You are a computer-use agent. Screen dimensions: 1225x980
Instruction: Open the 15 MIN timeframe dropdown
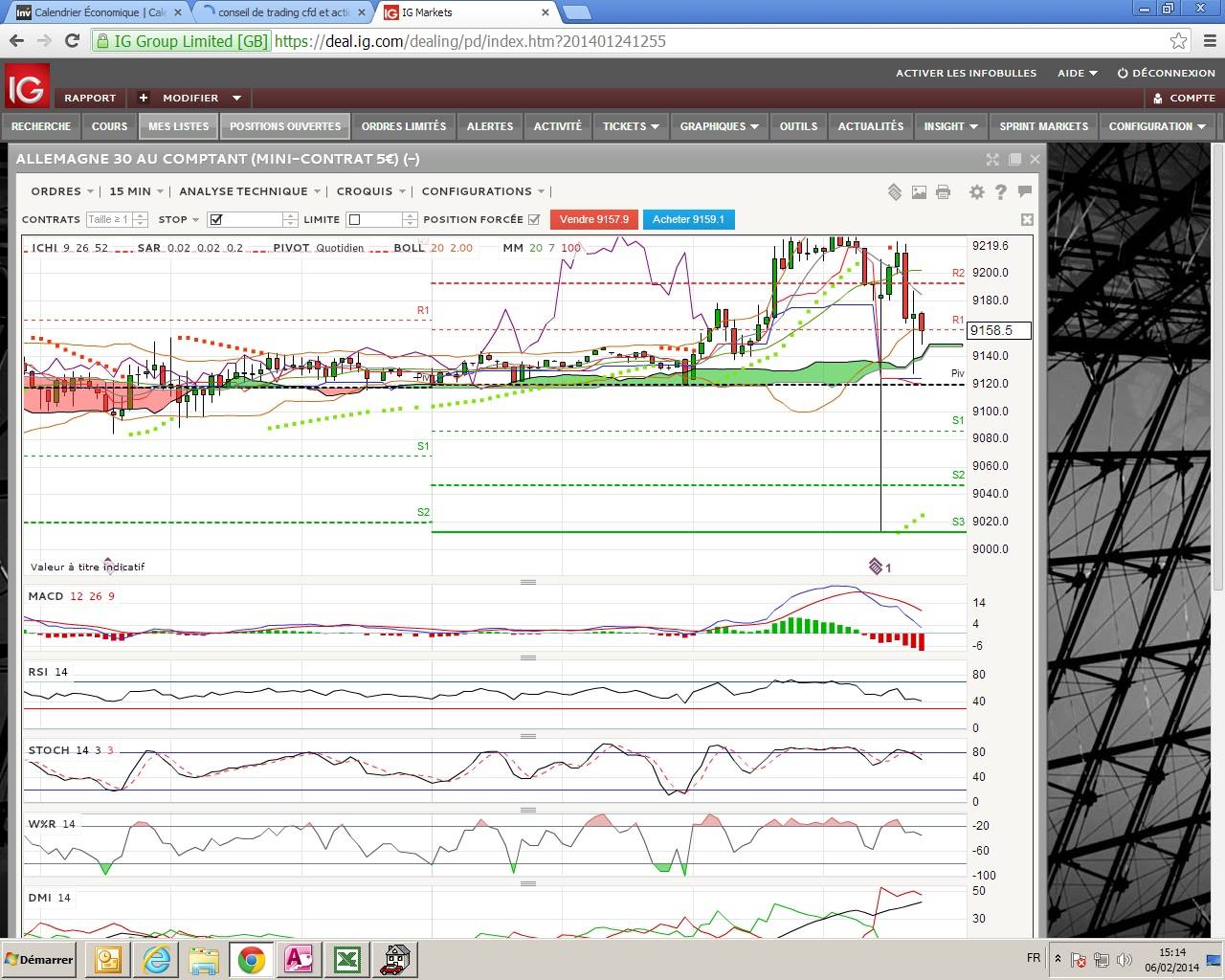pos(136,191)
